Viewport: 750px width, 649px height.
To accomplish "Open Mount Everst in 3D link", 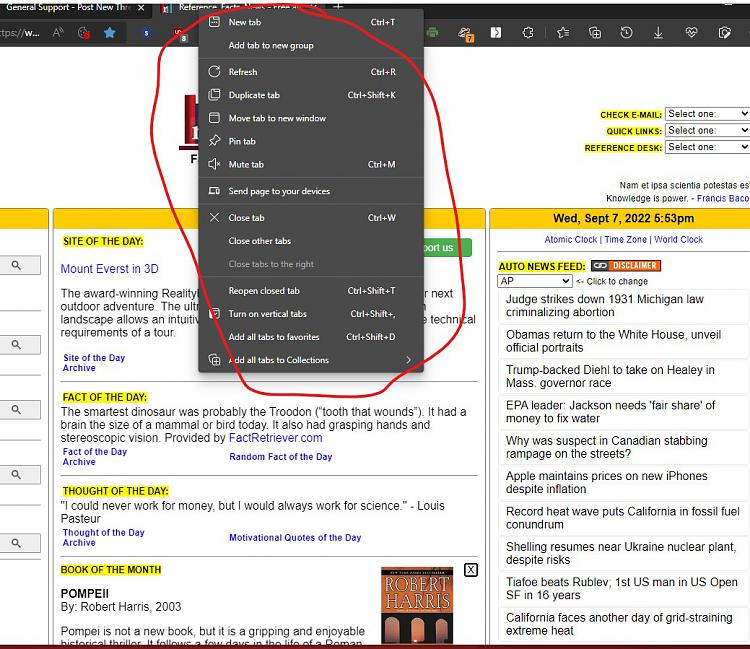I will click(x=109, y=269).
